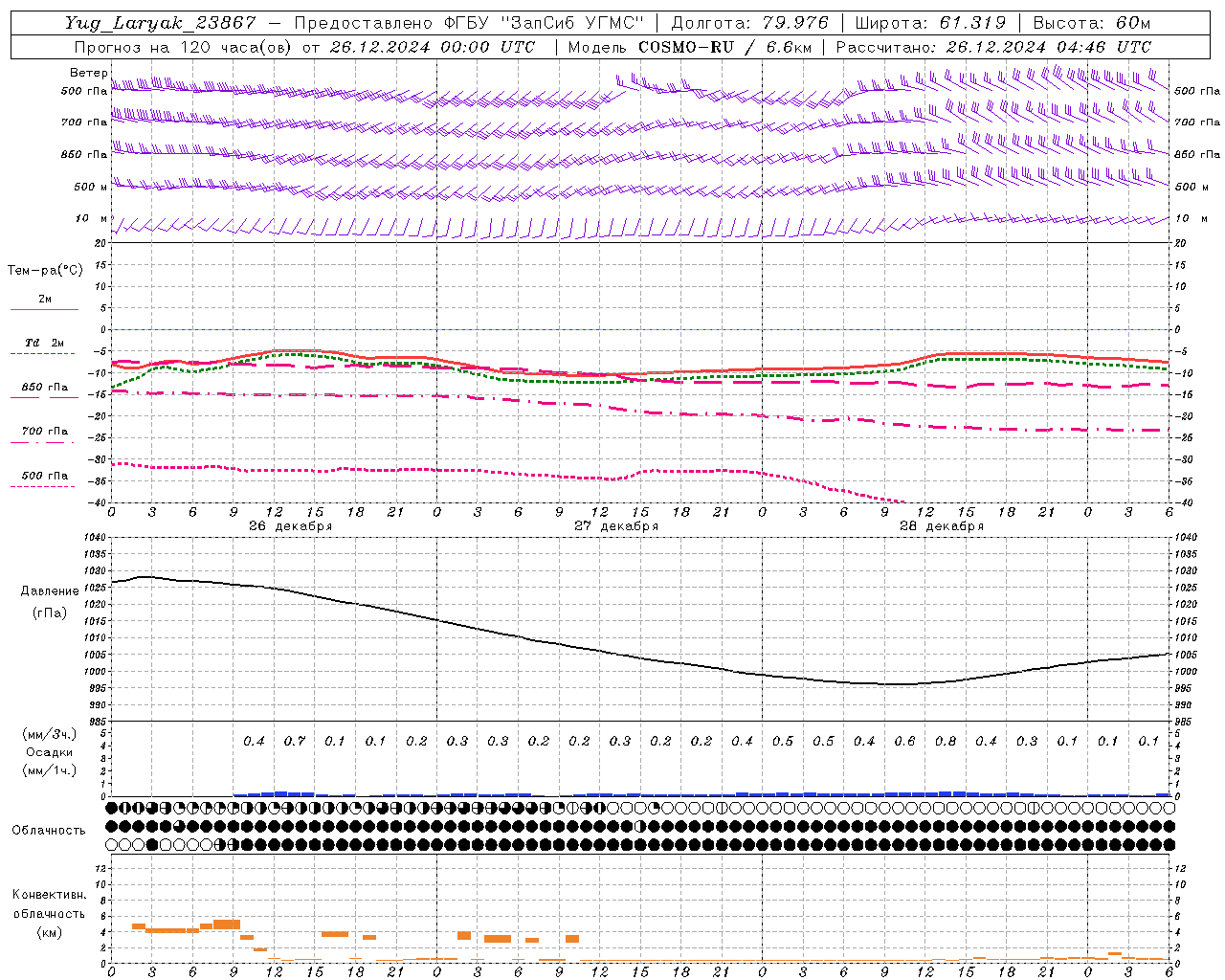The image size is (1225, 980).
Task: Click the forecast start time 26.12.2024 00:00 UTC
Action: pyautogui.click(x=433, y=47)
